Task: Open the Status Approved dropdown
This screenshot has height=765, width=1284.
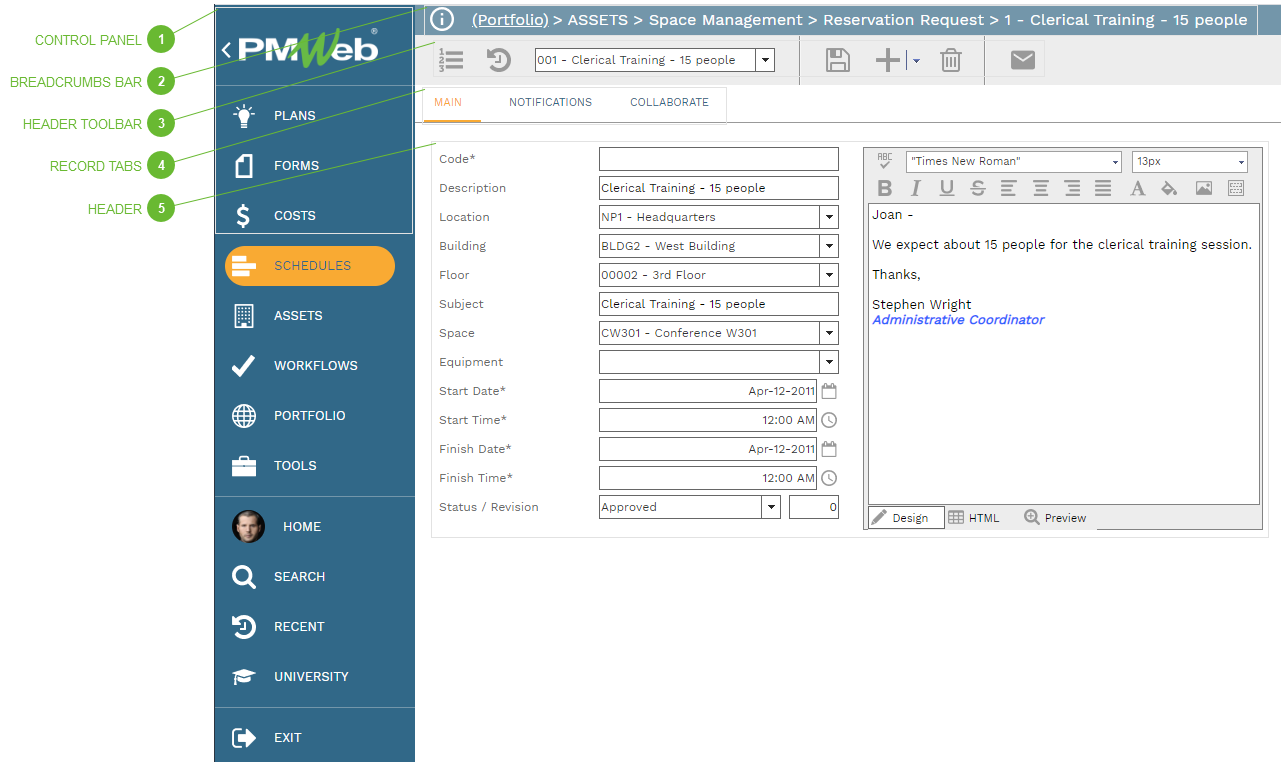Action: [x=770, y=507]
